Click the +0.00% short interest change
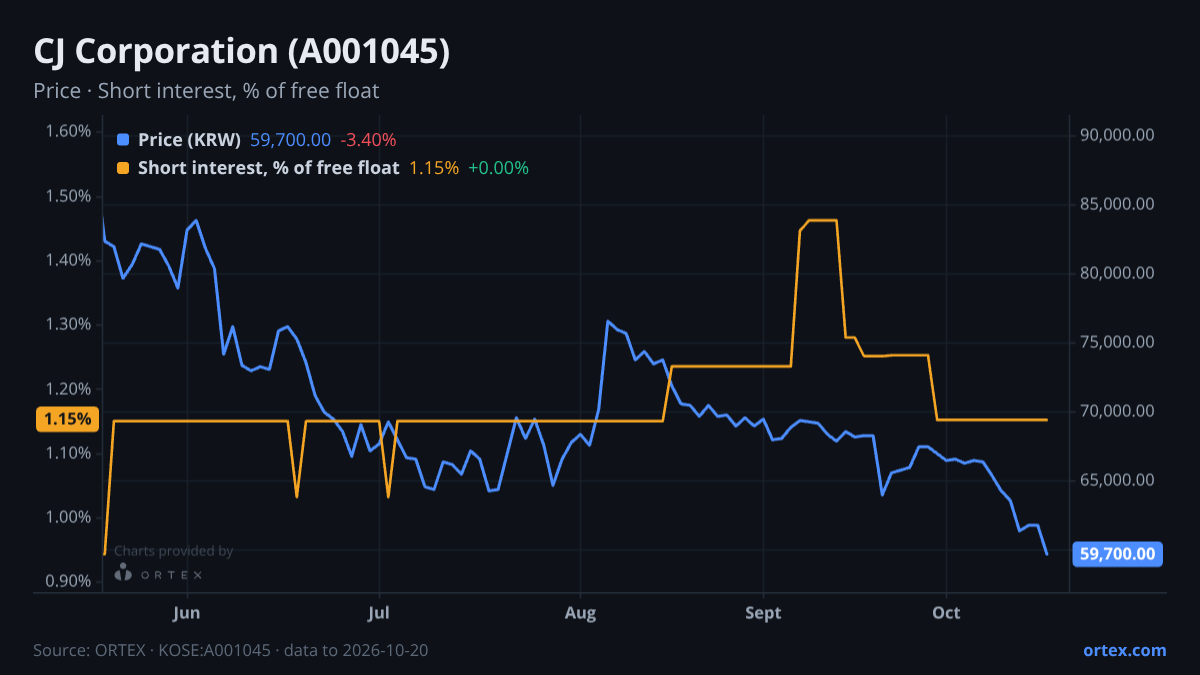Image resolution: width=1200 pixels, height=675 pixels. coord(498,168)
